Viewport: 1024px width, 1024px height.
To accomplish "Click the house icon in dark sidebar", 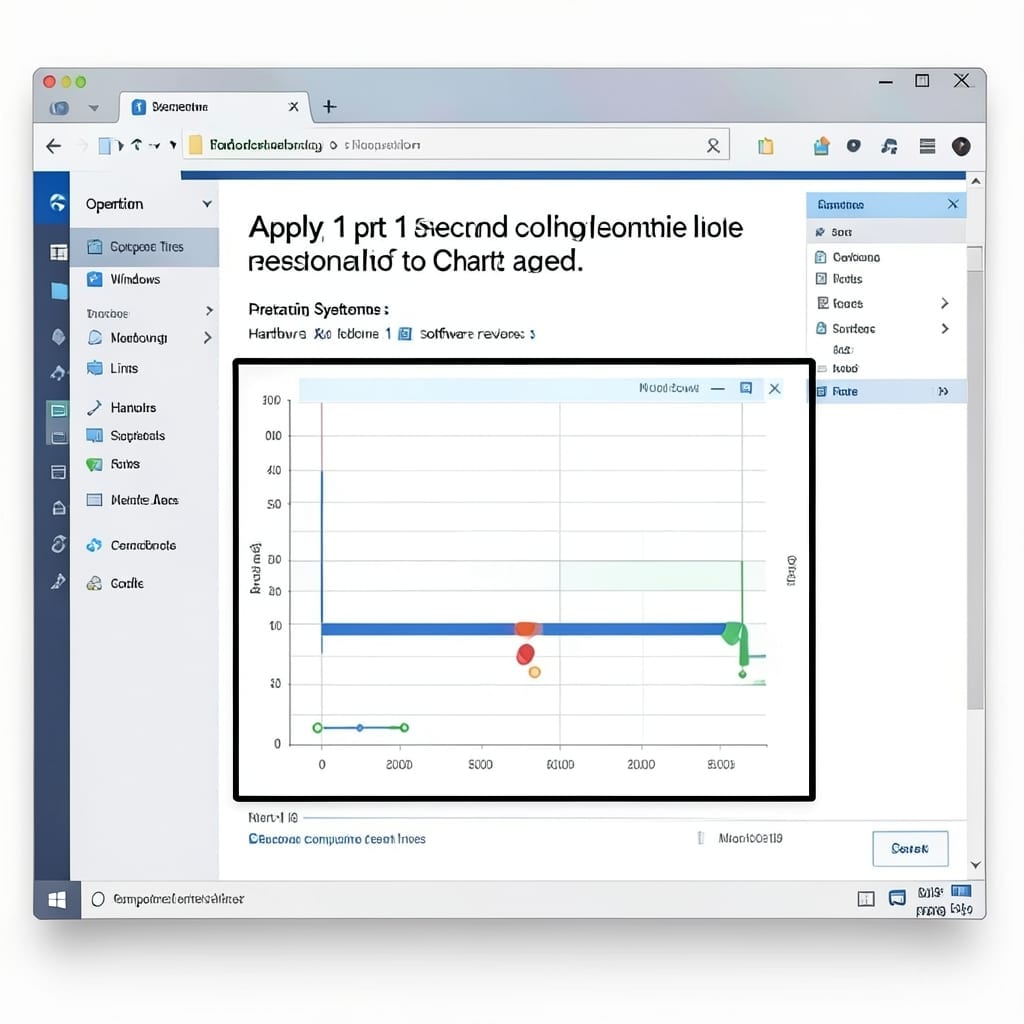I will (59, 507).
